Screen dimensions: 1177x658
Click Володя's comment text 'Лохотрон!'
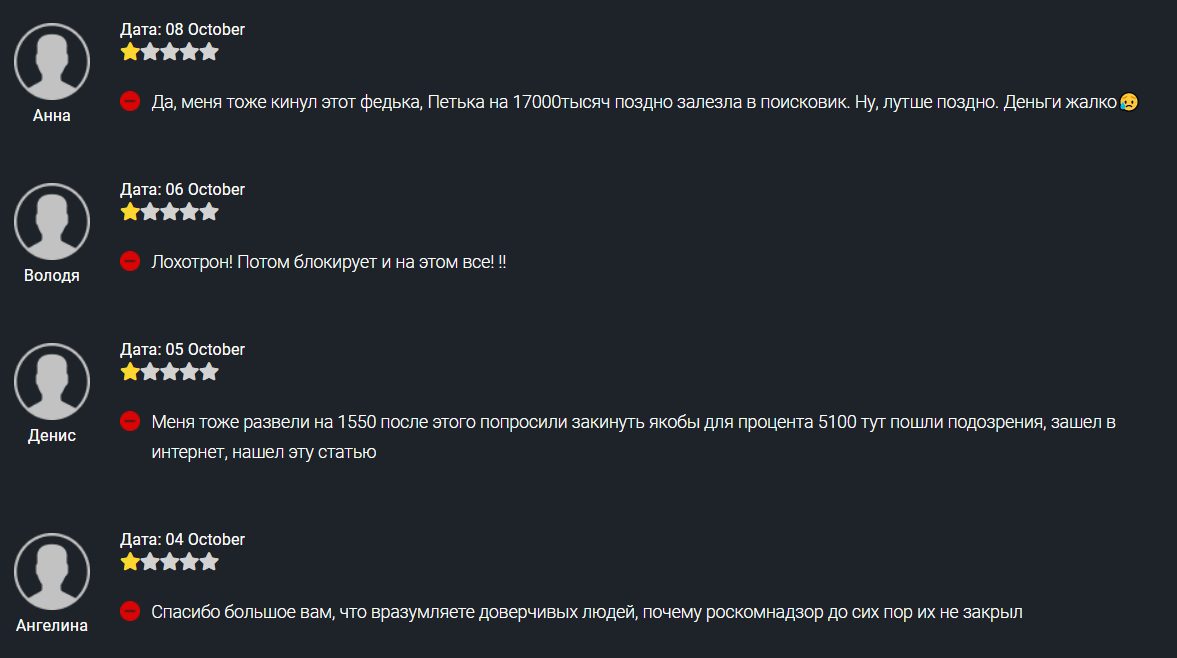(192, 262)
